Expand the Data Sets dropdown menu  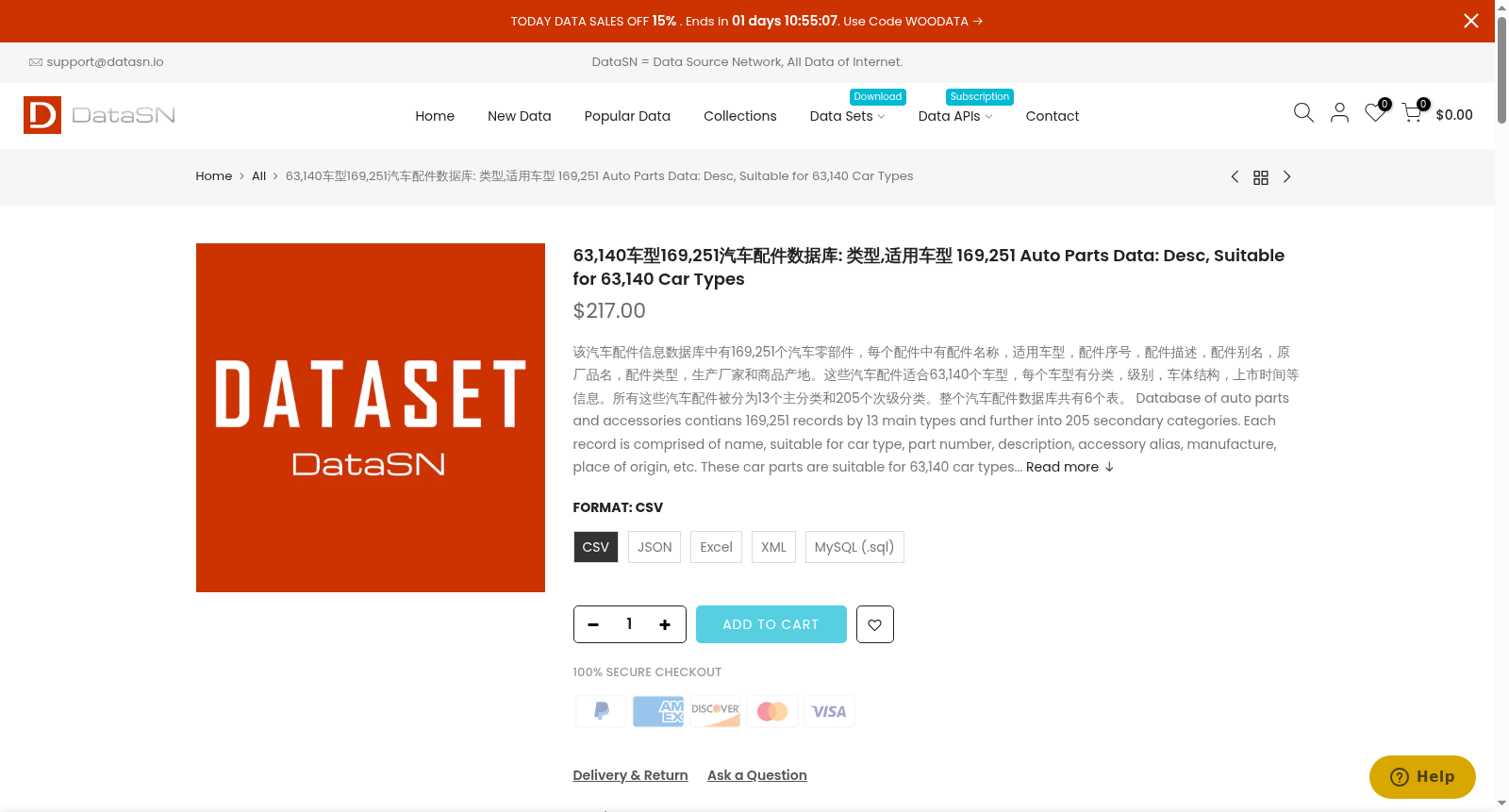(847, 116)
